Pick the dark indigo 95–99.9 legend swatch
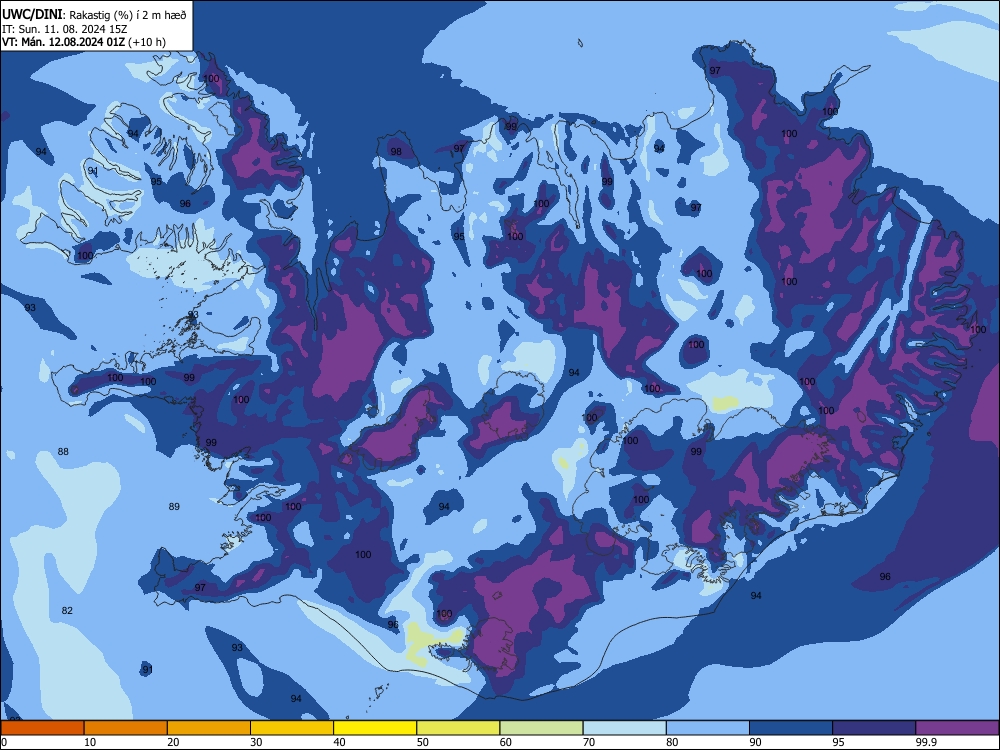1000x750 pixels. pyautogui.click(x=874, y=728)
